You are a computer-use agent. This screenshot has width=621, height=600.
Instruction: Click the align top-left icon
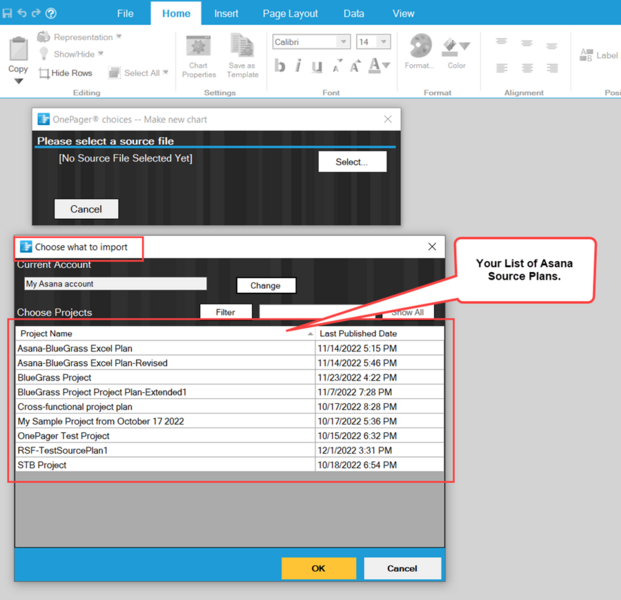tap(501, 42)
